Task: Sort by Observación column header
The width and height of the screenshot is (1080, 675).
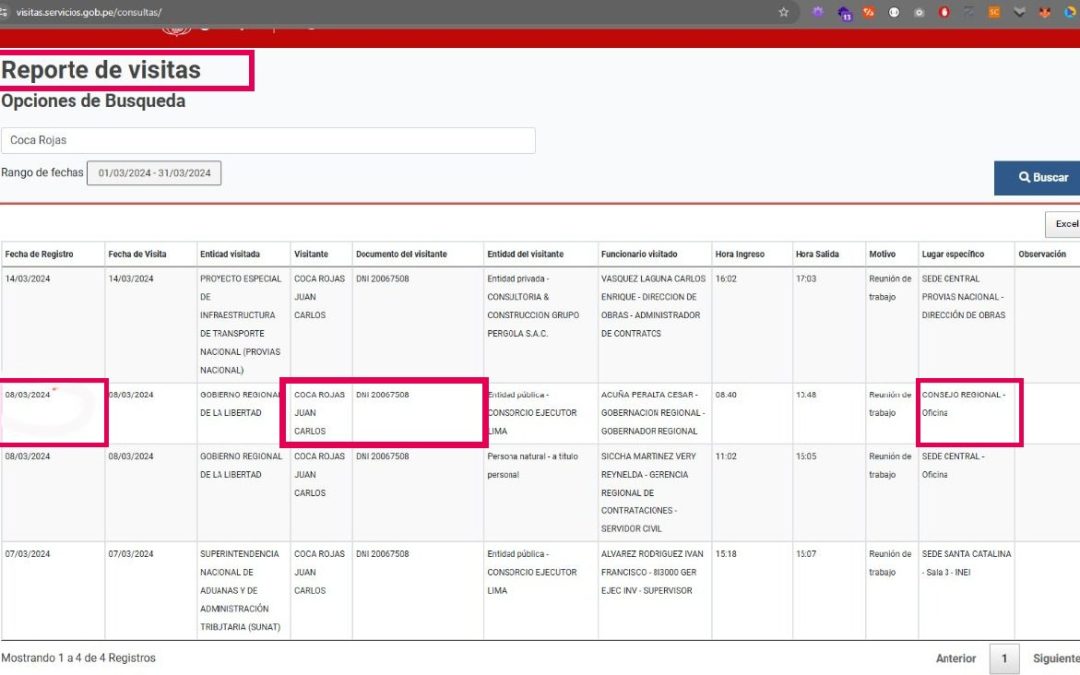Action: pos(1047,254)
